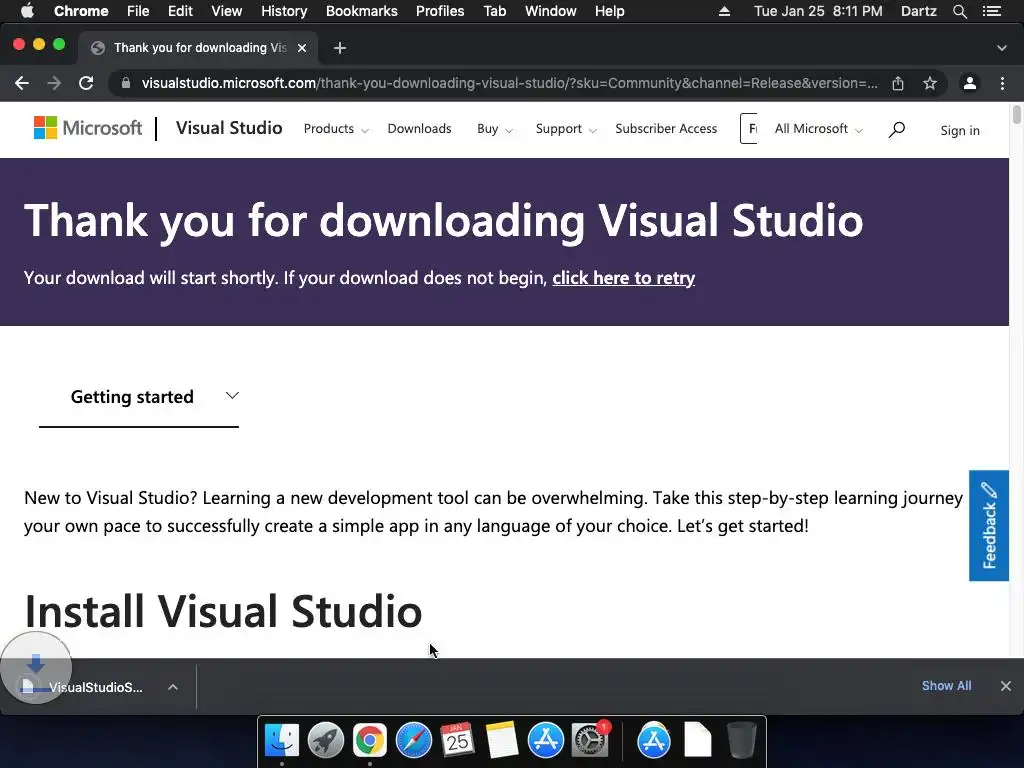Open a new tab with the plus icon
The width and height of the screenshot is (1024, 768).
coord(340,48)
